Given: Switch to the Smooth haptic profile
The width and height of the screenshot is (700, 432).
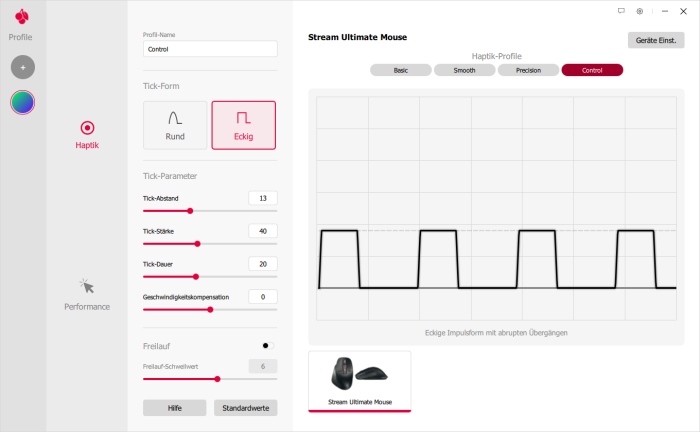Looking at the screenshot, I should tap(464, 70).
